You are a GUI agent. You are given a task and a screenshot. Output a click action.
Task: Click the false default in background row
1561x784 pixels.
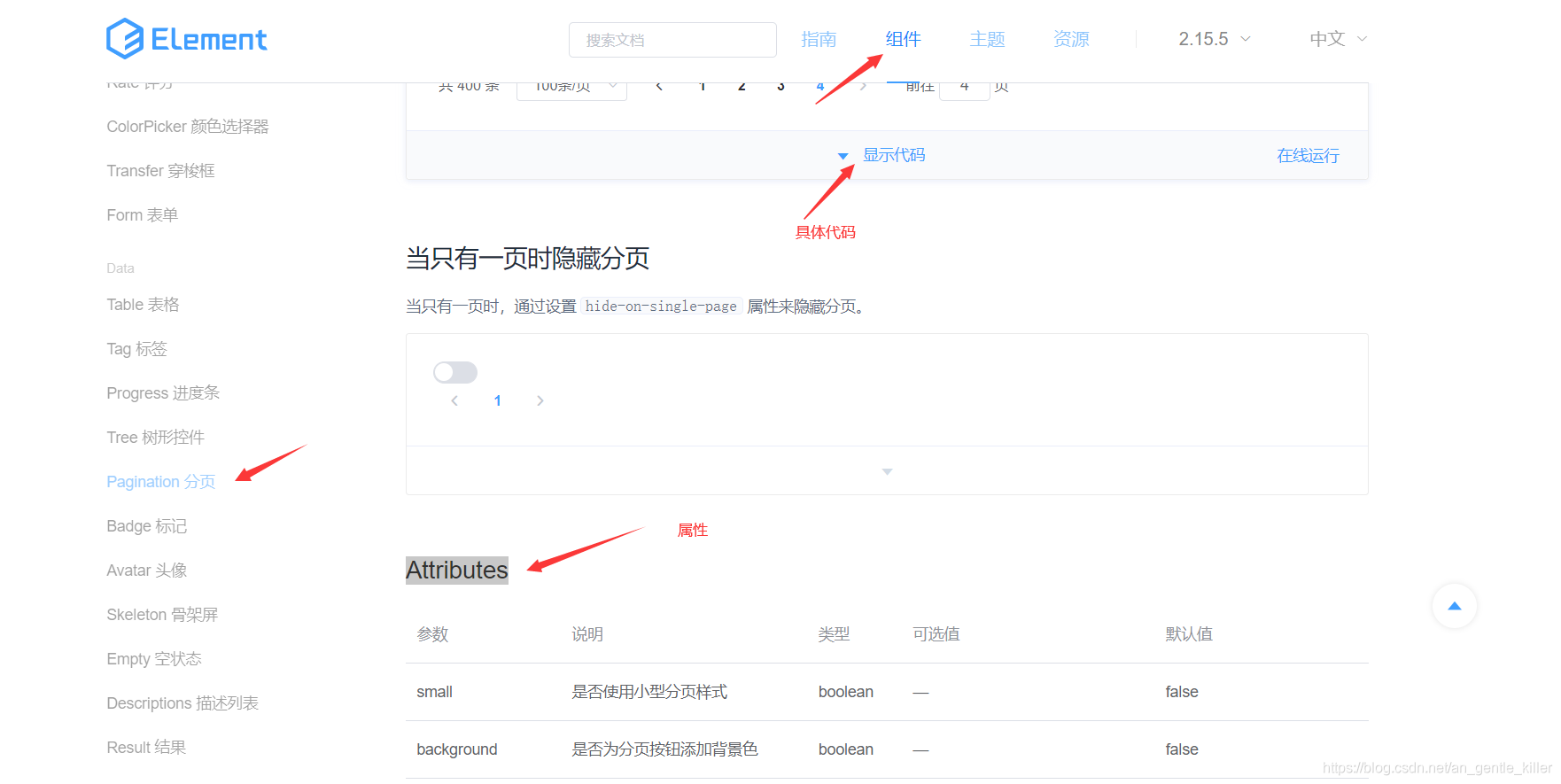pyautogui.click(x=1182, y=749)
